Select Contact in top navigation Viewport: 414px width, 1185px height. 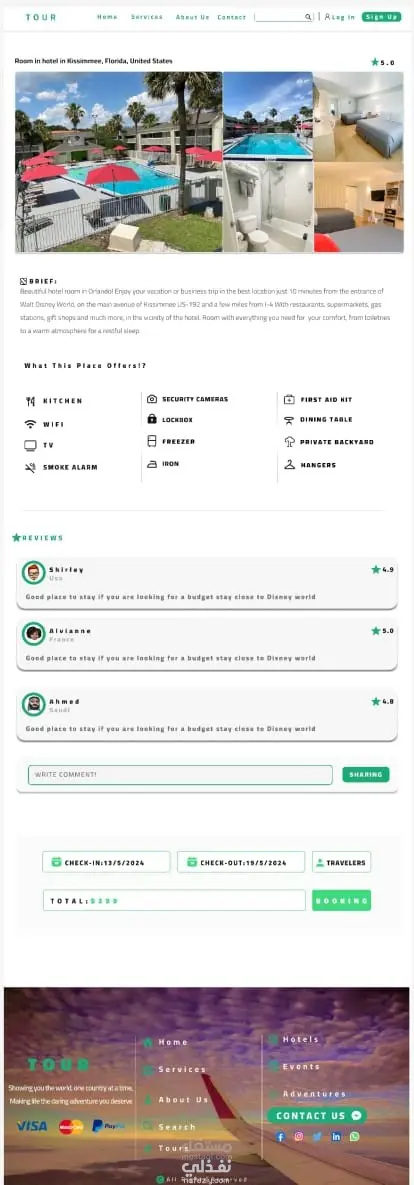point(231,17)
